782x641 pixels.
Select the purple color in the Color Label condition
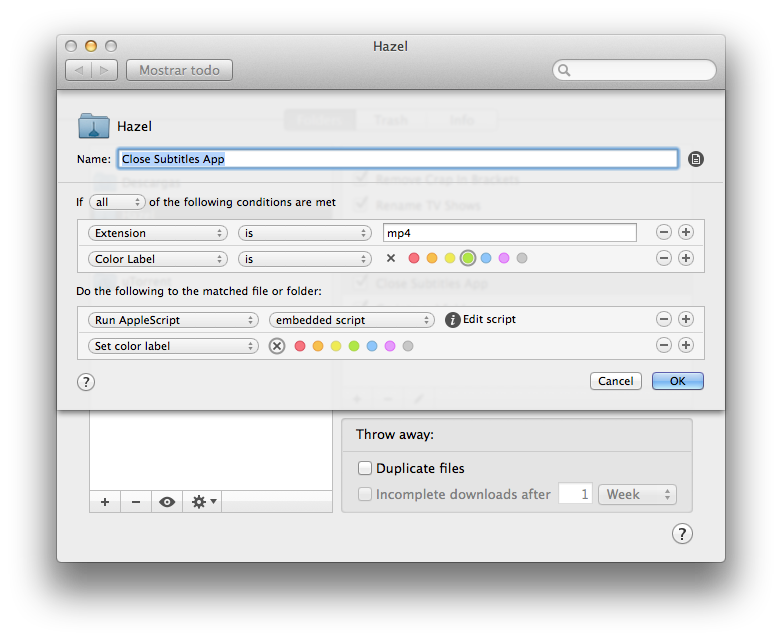tap(504, 258)
